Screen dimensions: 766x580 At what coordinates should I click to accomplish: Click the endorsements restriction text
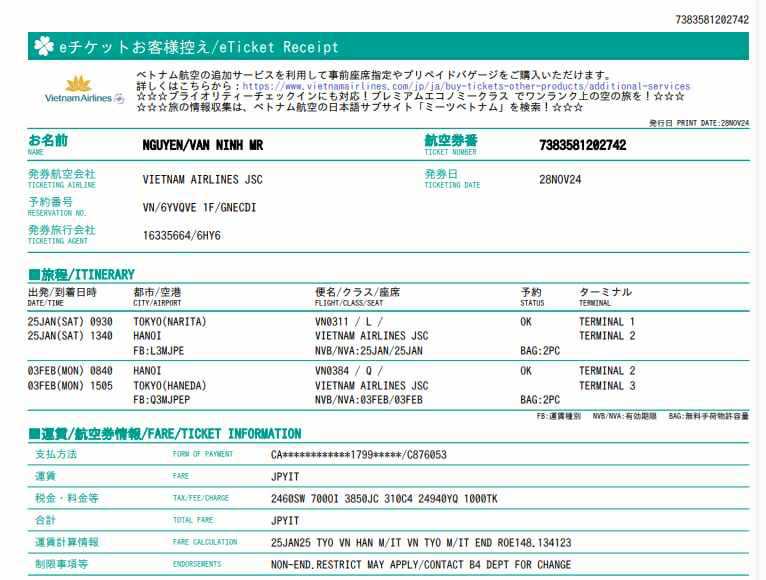click(x=420, y=564)
